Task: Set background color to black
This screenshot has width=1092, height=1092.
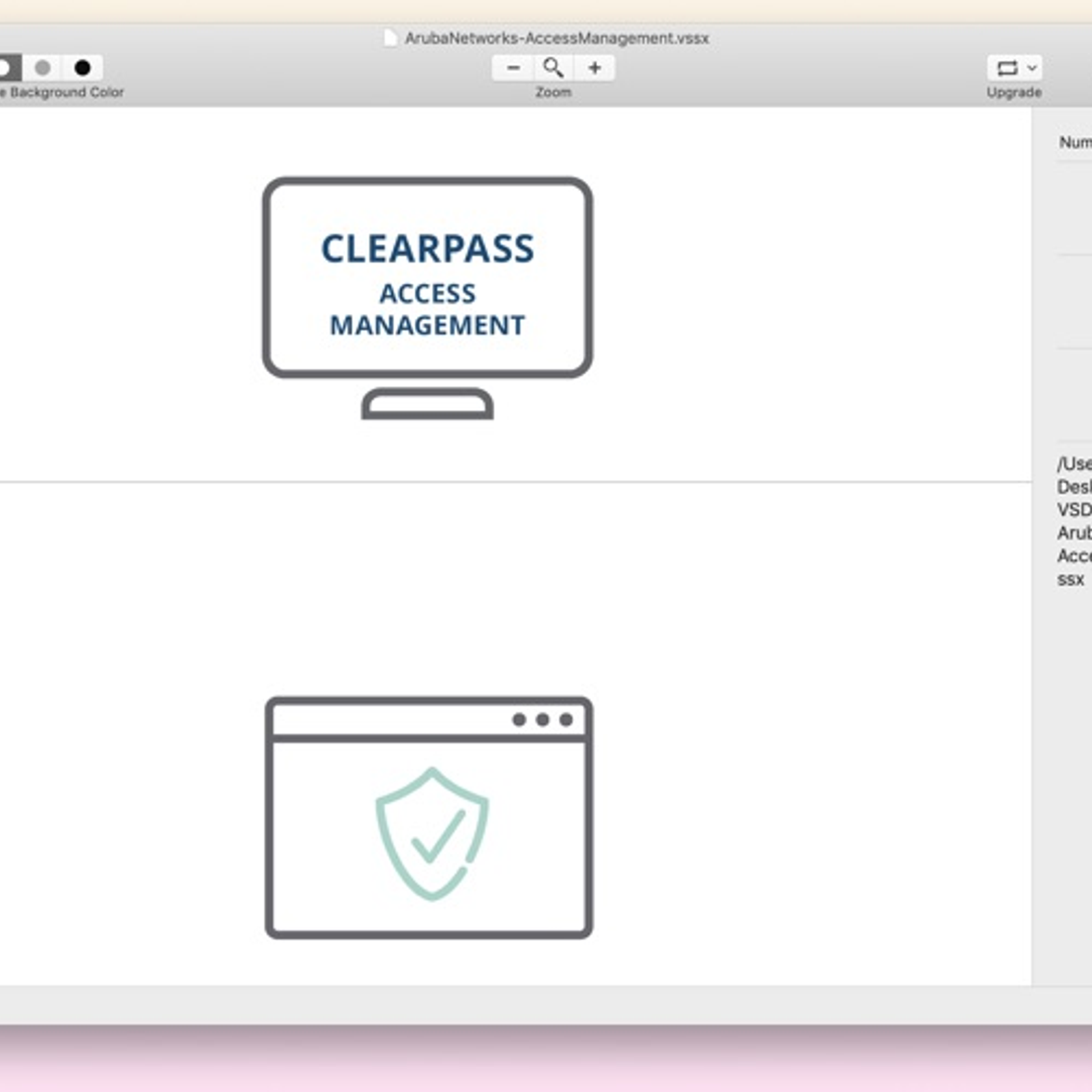Action: click(83, 68)
